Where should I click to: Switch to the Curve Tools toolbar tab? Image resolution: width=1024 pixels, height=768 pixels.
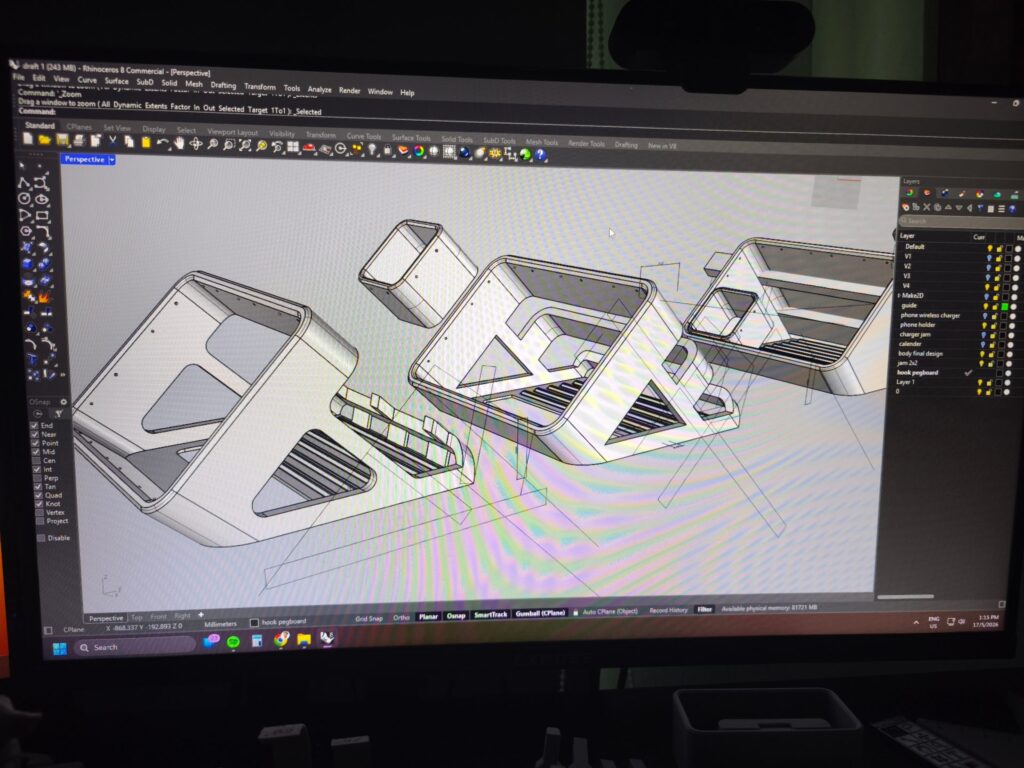click(x=364, y=136)
